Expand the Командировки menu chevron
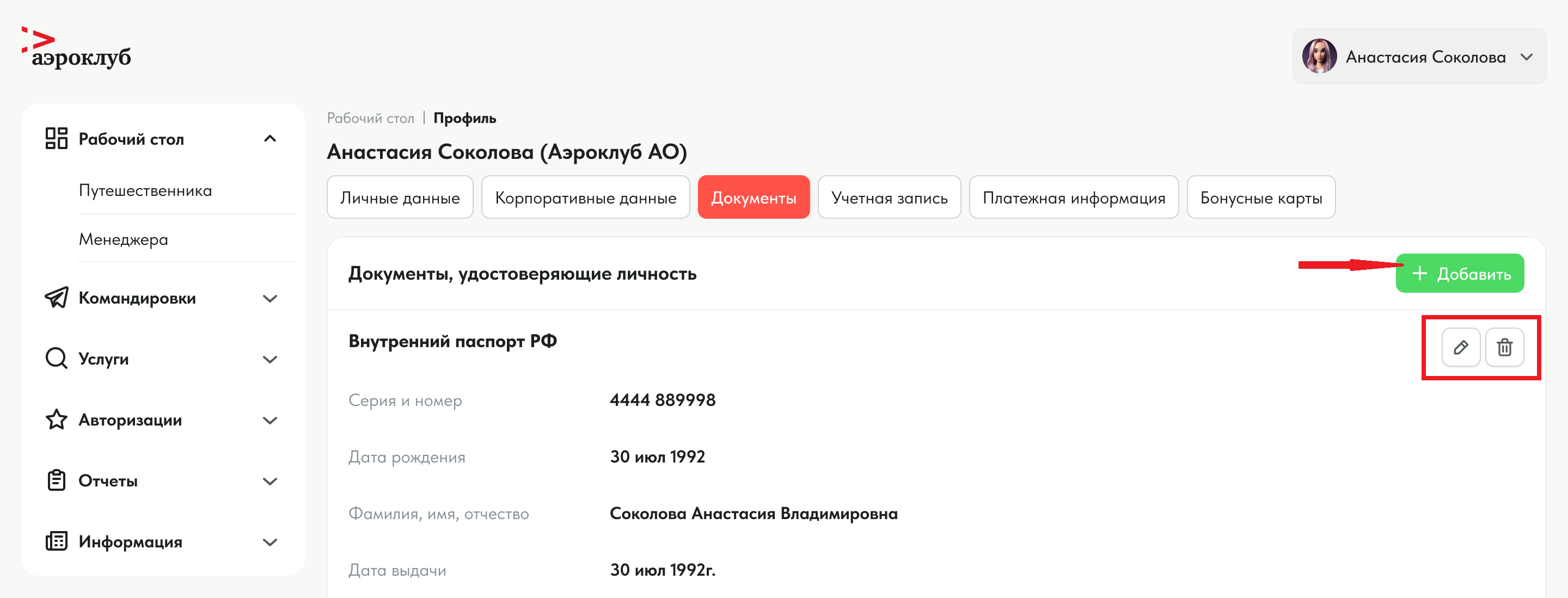Image resolution: width=1568 pixels, height=598 pixels. click(x=269, y=298)
